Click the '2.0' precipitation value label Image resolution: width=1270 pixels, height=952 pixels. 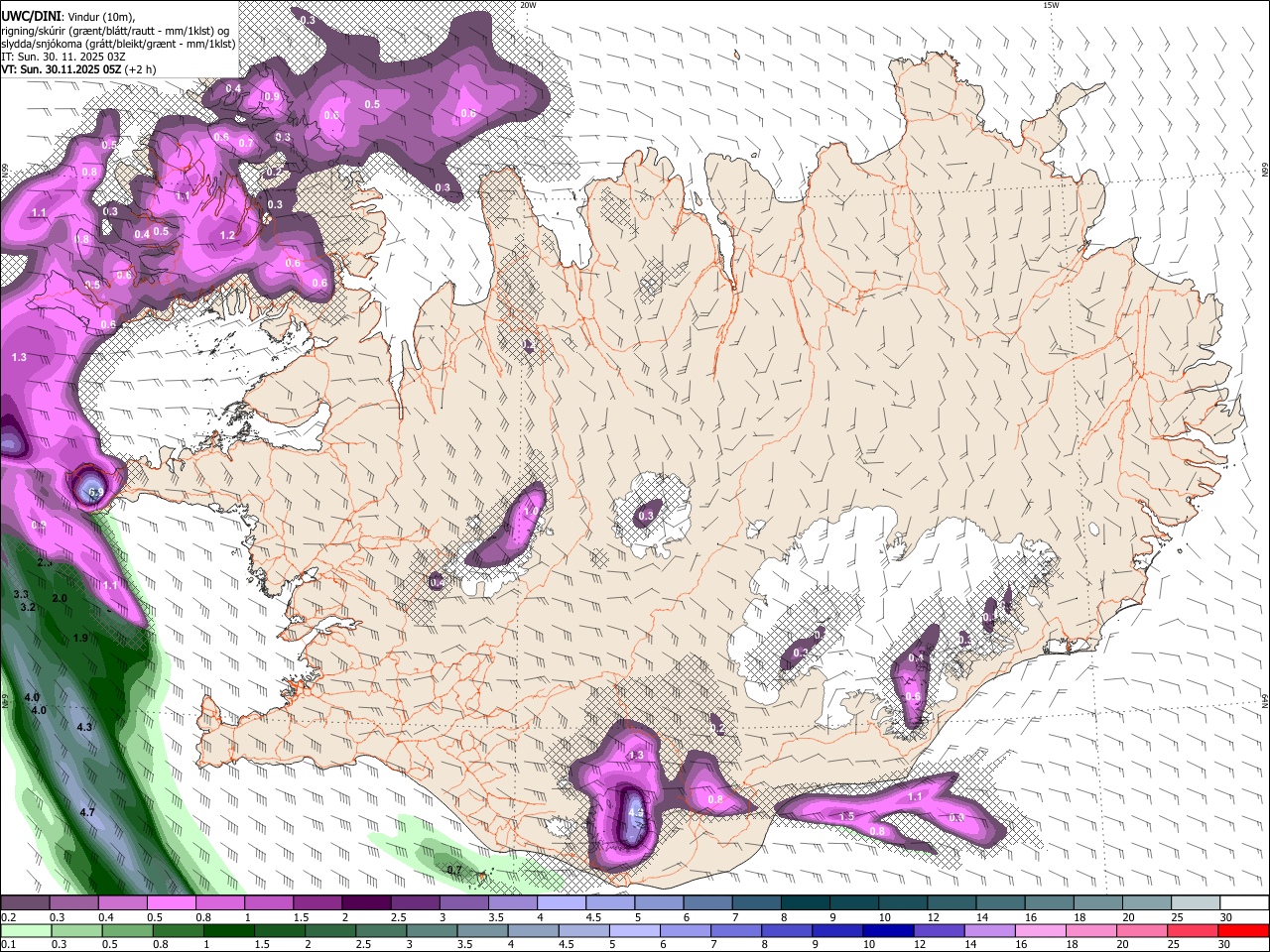tap(60, 598)
